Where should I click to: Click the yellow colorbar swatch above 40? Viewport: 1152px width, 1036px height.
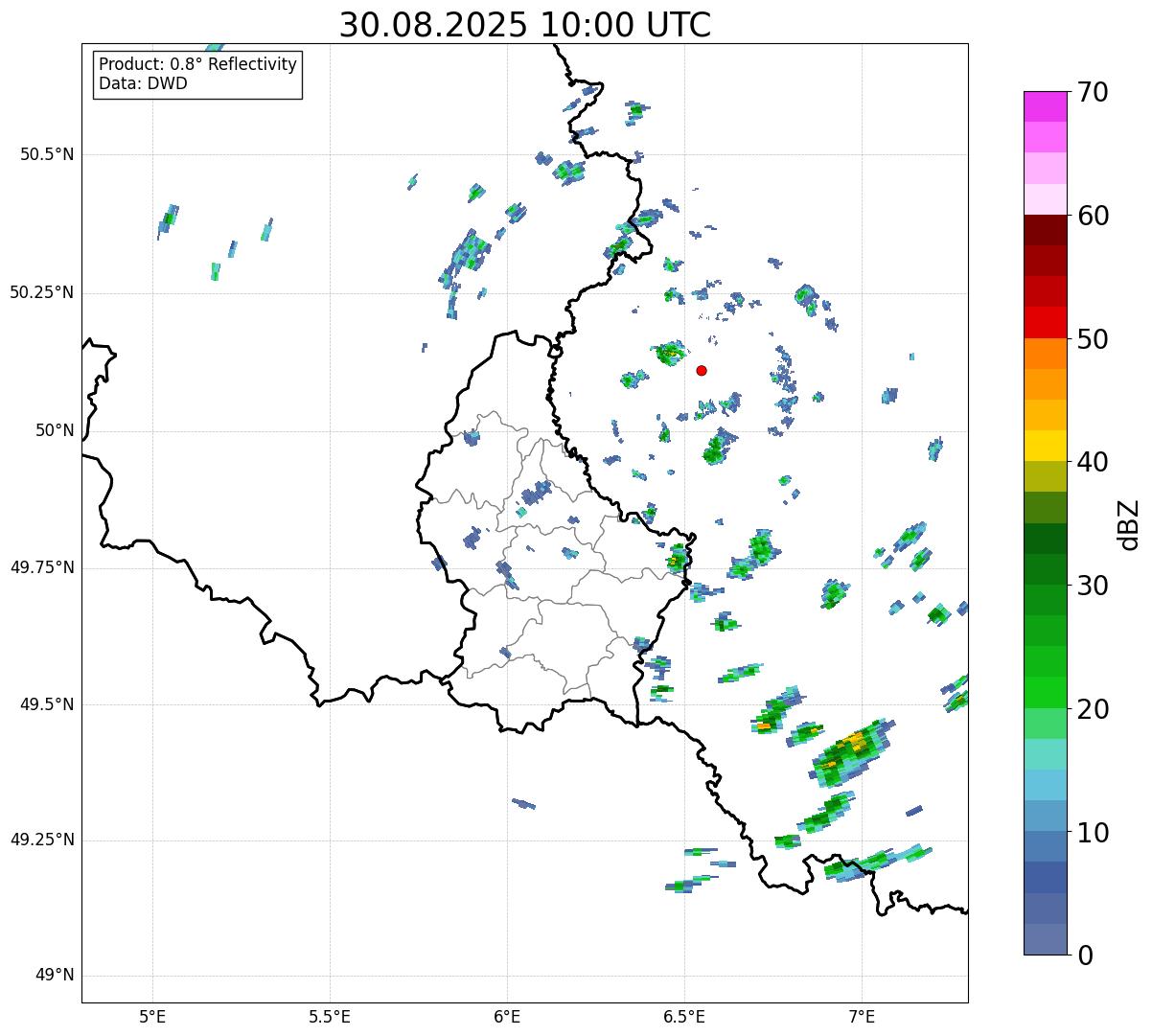click(1046, 446)
